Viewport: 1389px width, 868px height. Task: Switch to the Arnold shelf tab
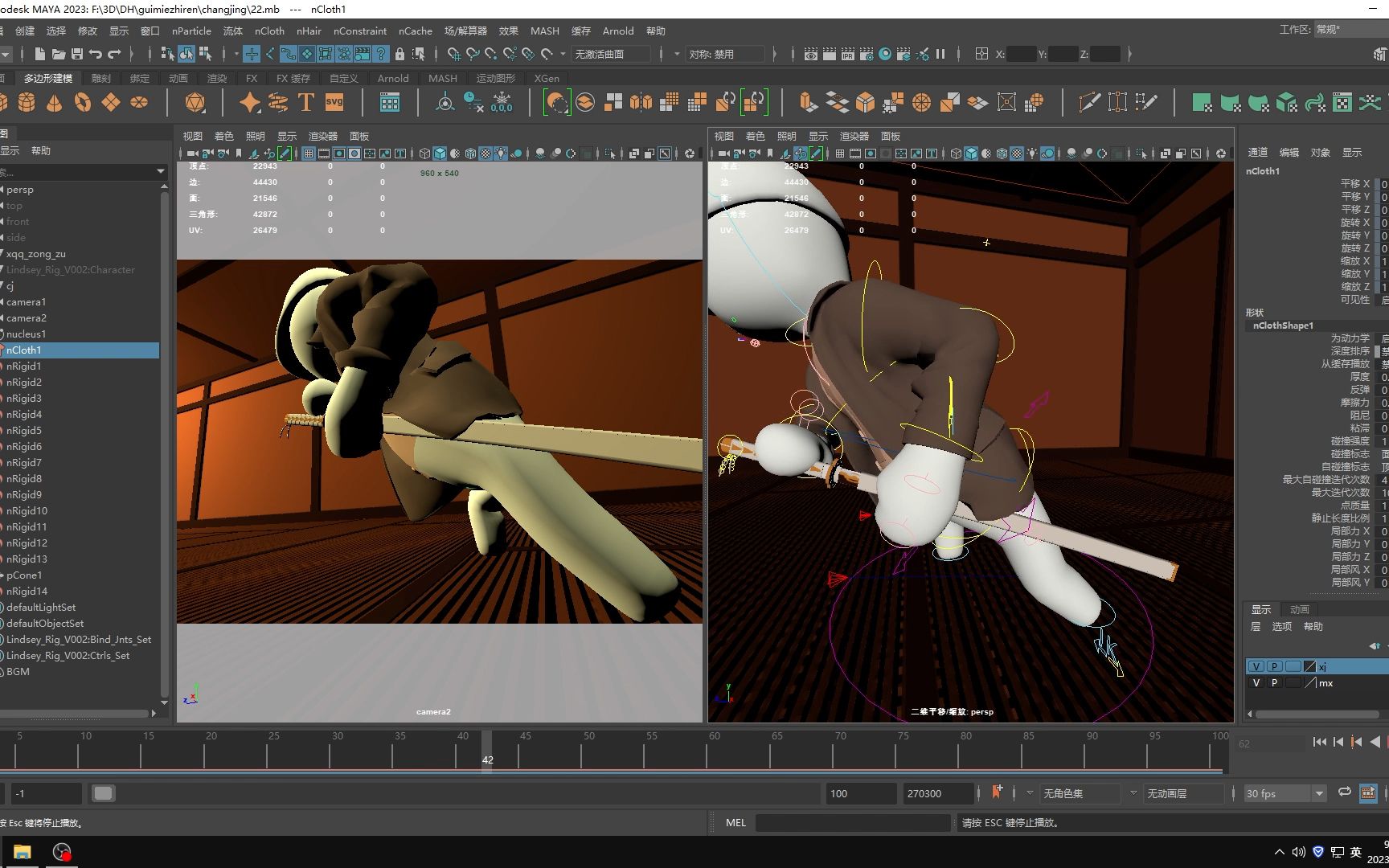[393, 78]
